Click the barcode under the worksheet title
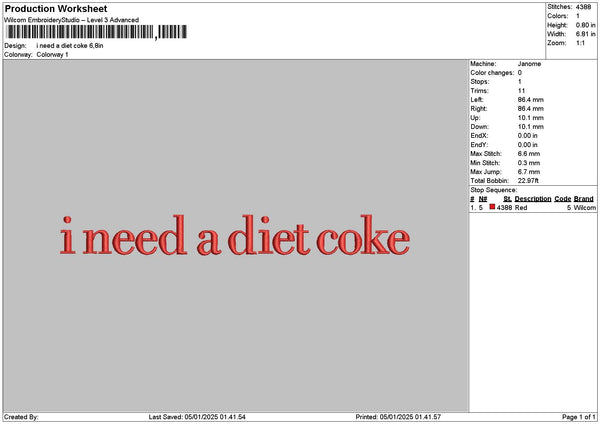This screenshot has width=600, height=424. pyautogui.click(x=96, y=32)
